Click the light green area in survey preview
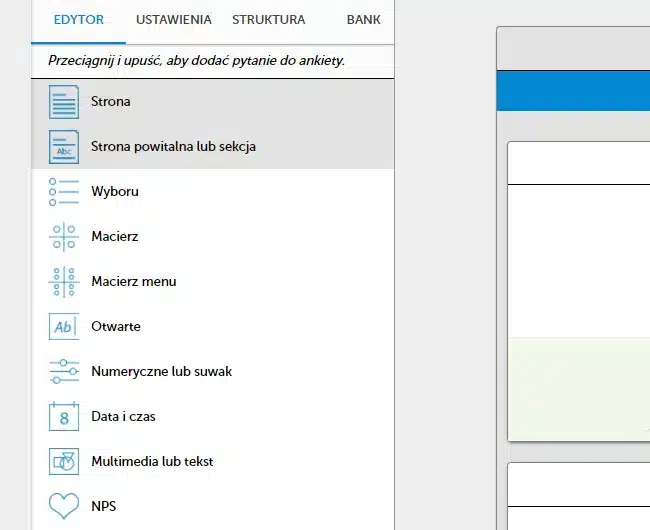Image resolution: width=650 pixels, height=530 pixels. 579,389
